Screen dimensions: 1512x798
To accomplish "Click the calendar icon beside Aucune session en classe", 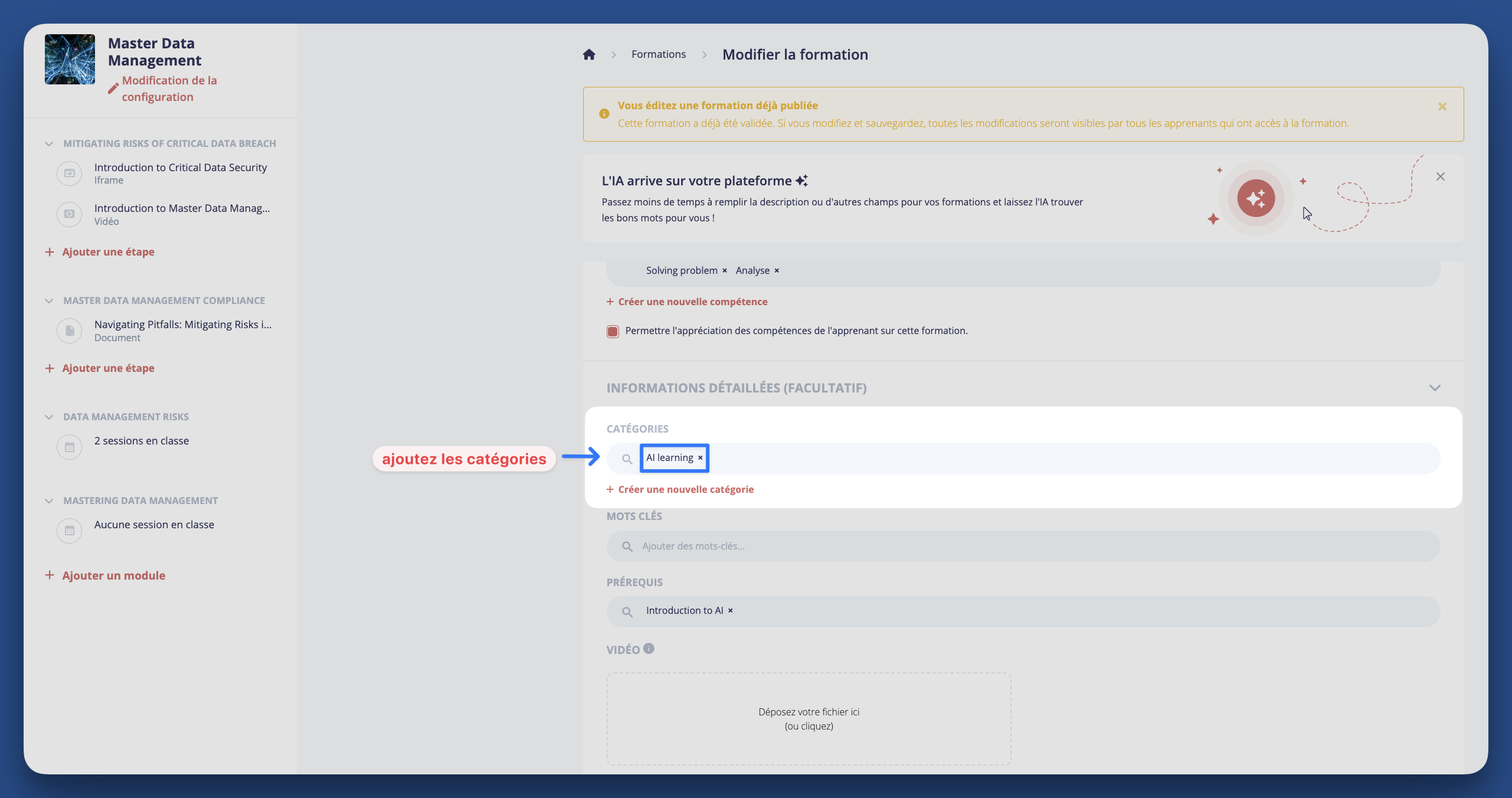I will coord(69,530).
